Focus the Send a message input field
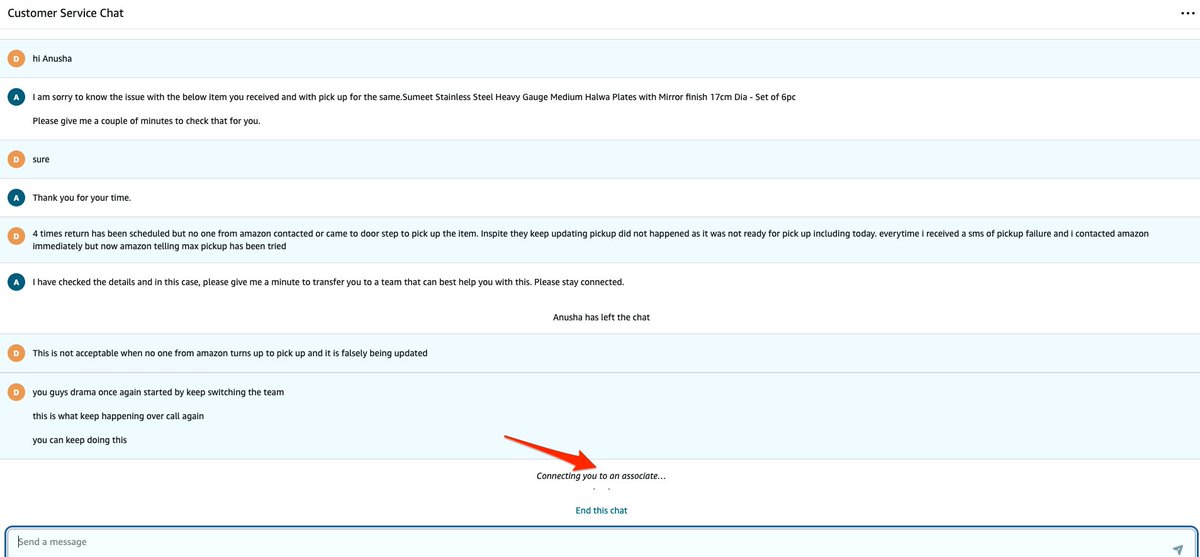 600,542
